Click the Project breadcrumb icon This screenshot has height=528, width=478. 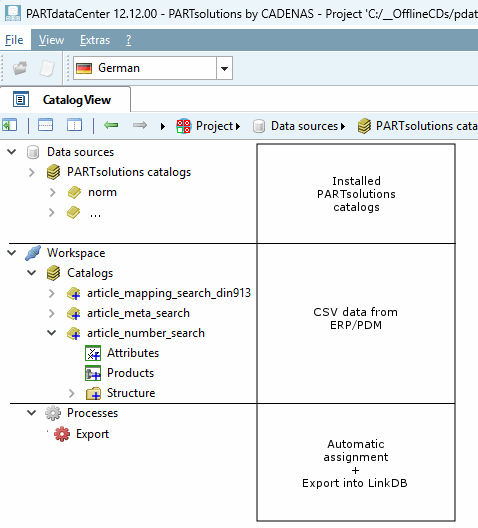[184, 126]
